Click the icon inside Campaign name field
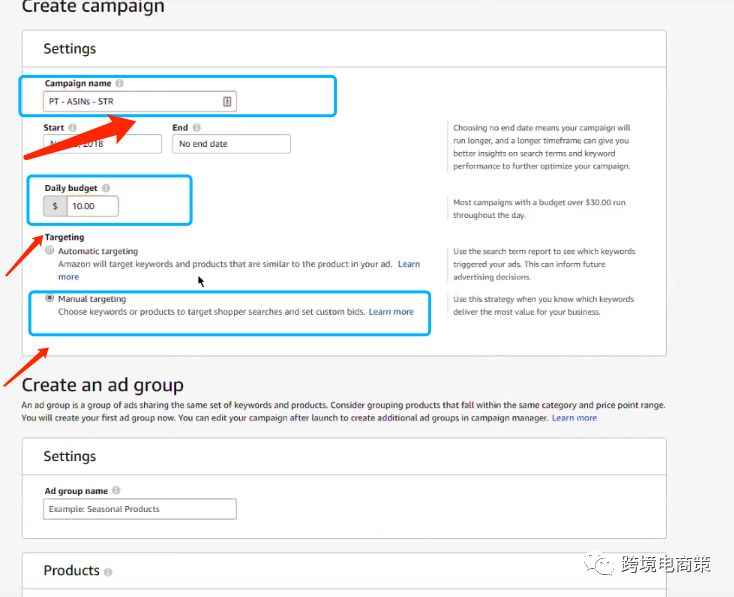734x597 pixels. pos(227,101)
